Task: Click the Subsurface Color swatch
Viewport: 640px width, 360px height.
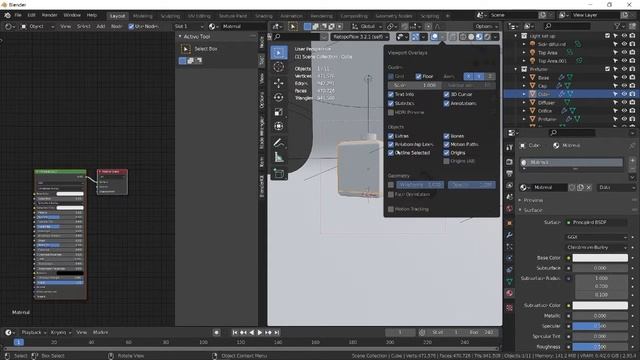Action: point(600,305)
